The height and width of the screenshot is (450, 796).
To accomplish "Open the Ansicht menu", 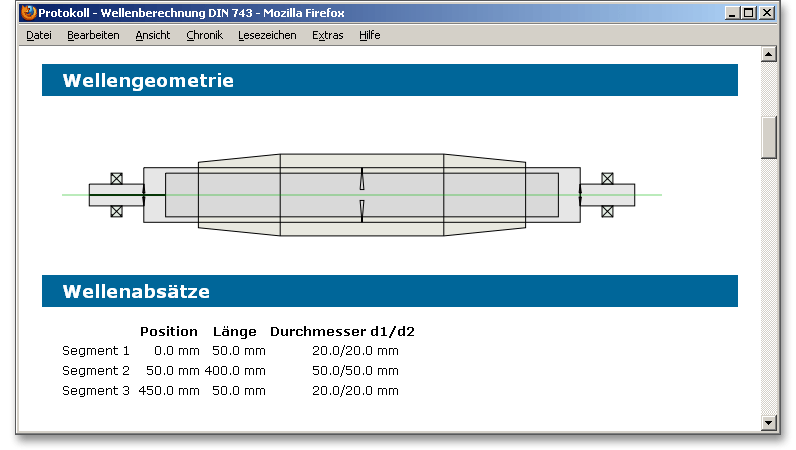I will tap(152, 35).
